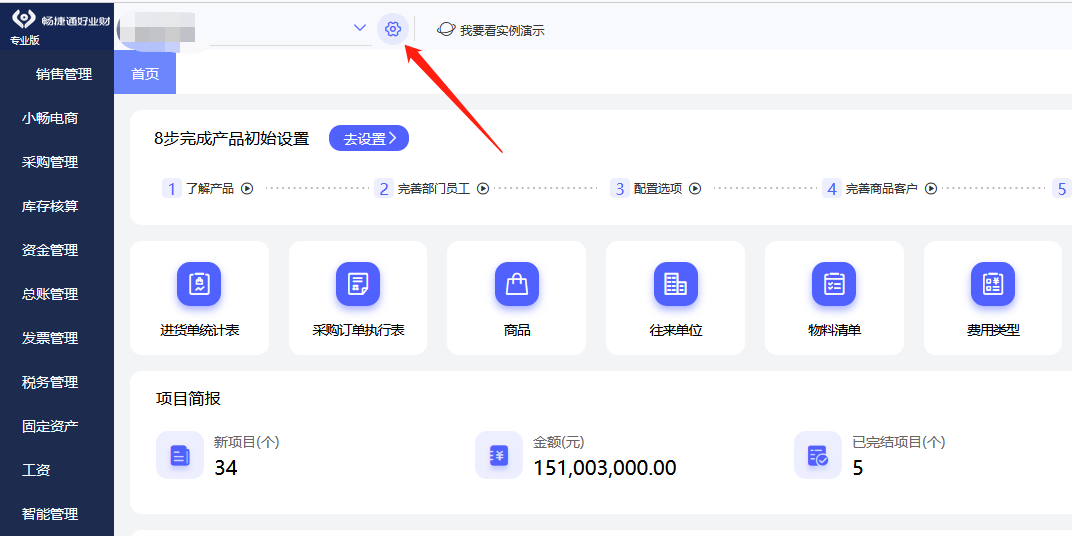Click the planet icon for demo
The image size is (1072, 536).
(x=446, y=29)
